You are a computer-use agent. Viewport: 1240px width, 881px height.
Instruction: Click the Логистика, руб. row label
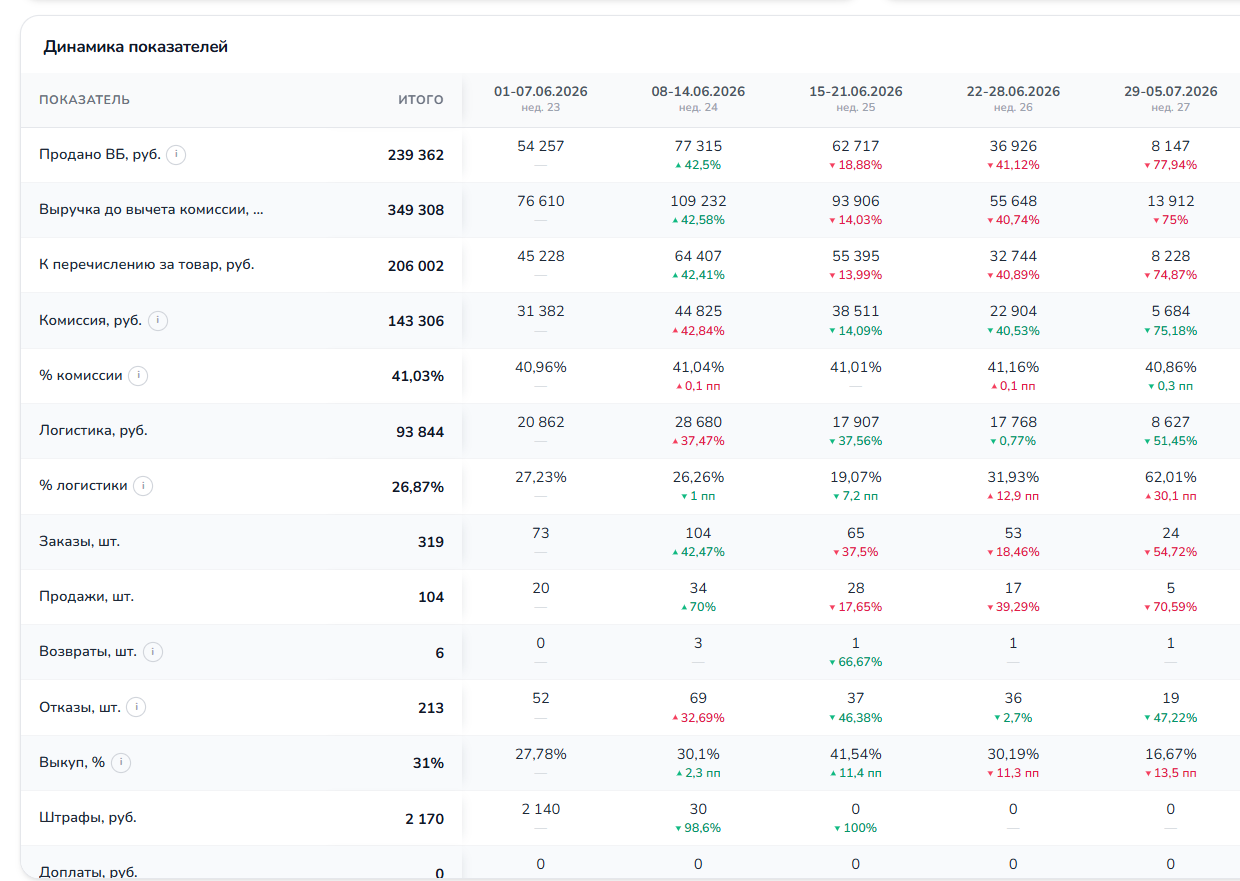(93, 431)
